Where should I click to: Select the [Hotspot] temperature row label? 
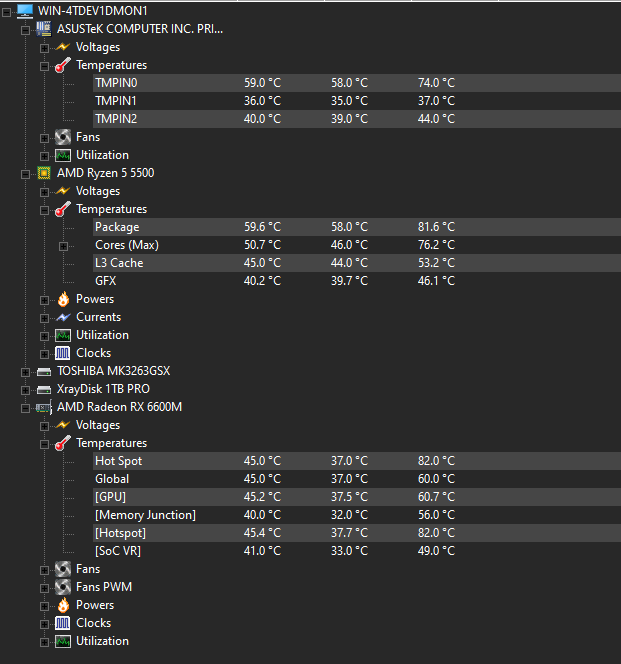pyautogui.click(x=120, y=533)
